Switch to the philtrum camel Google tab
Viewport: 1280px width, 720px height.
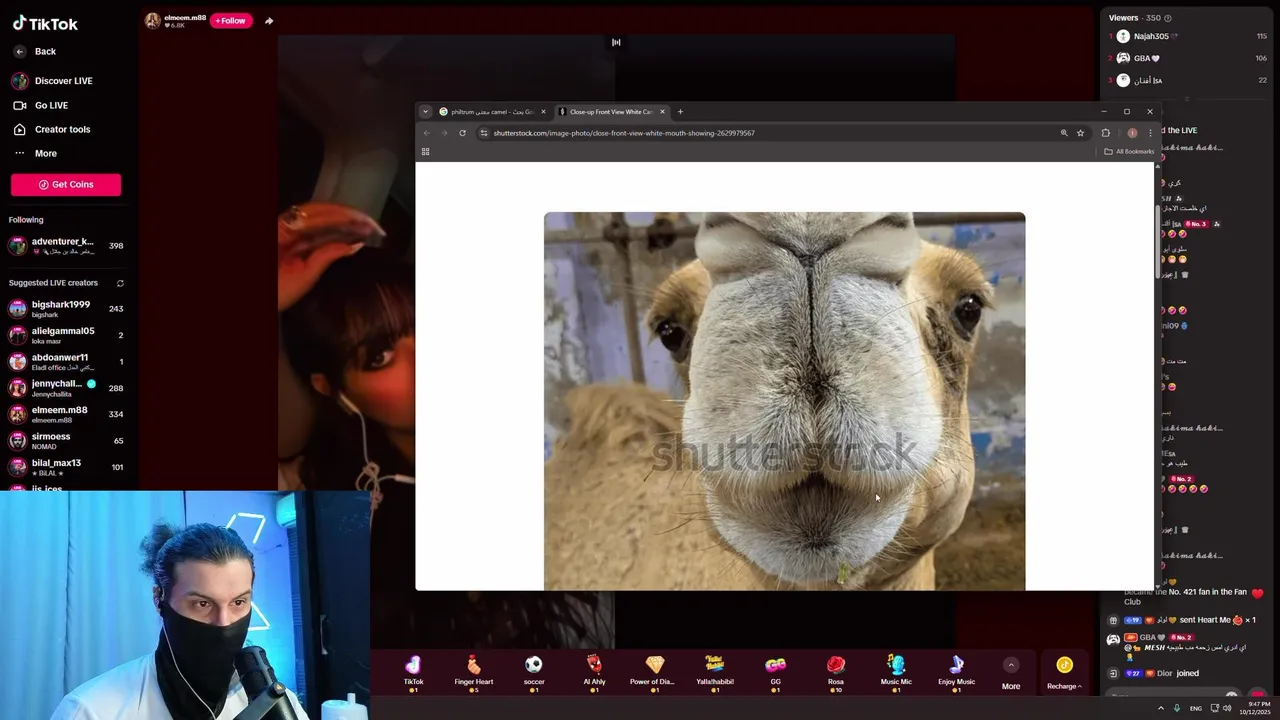tap(490, 112)
